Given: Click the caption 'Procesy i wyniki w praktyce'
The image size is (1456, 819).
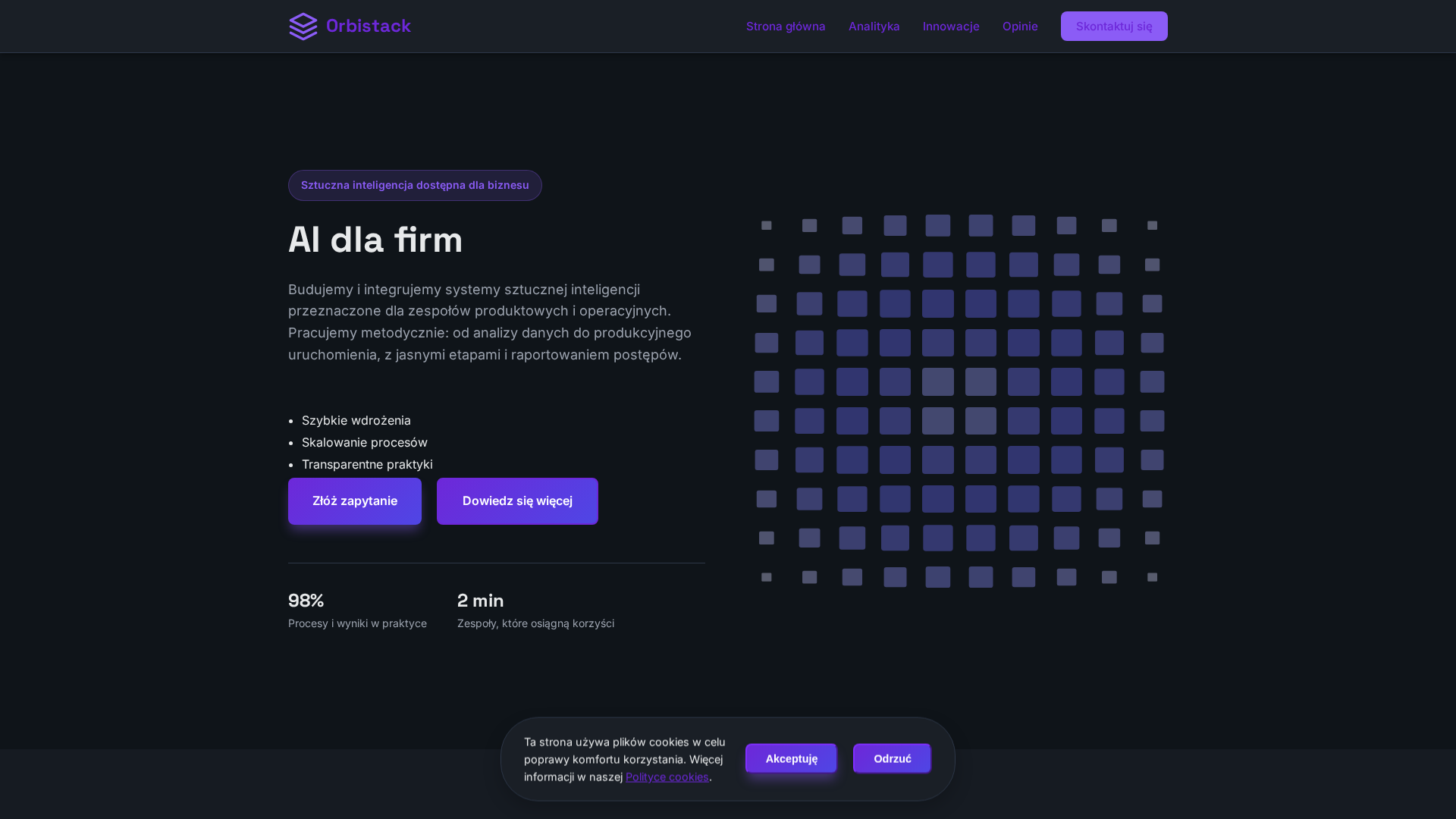Looking at the screenshot, I should click(x=357, y=623).
